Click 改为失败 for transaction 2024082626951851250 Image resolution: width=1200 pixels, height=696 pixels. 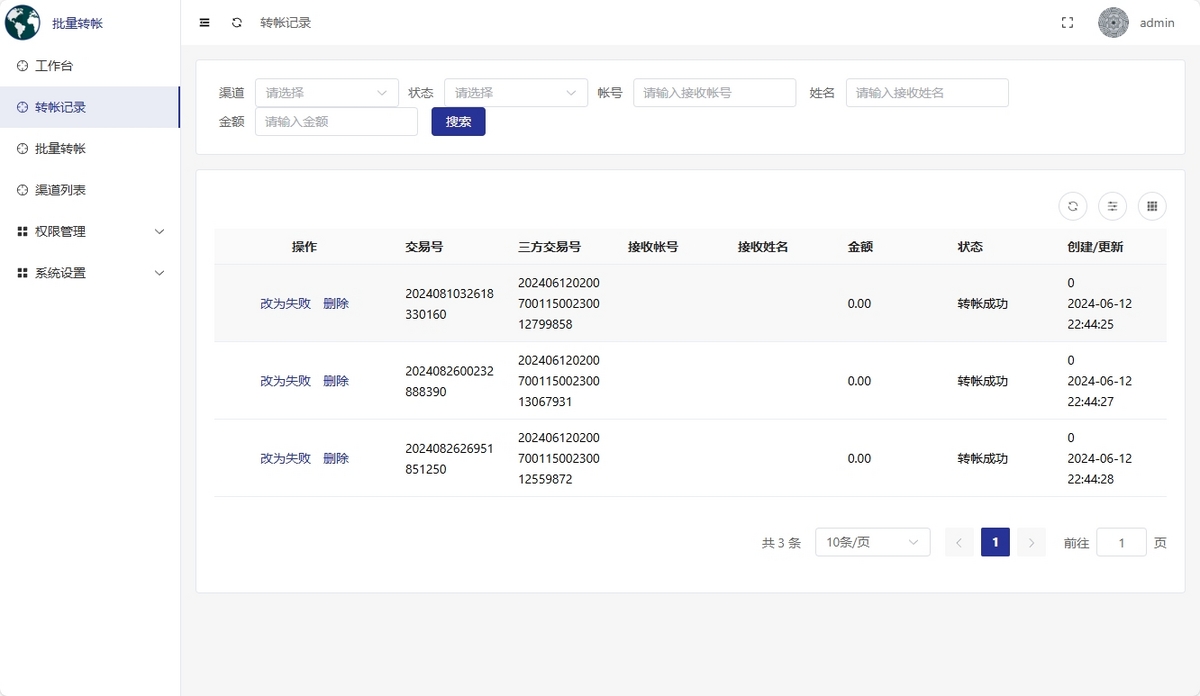286,458
